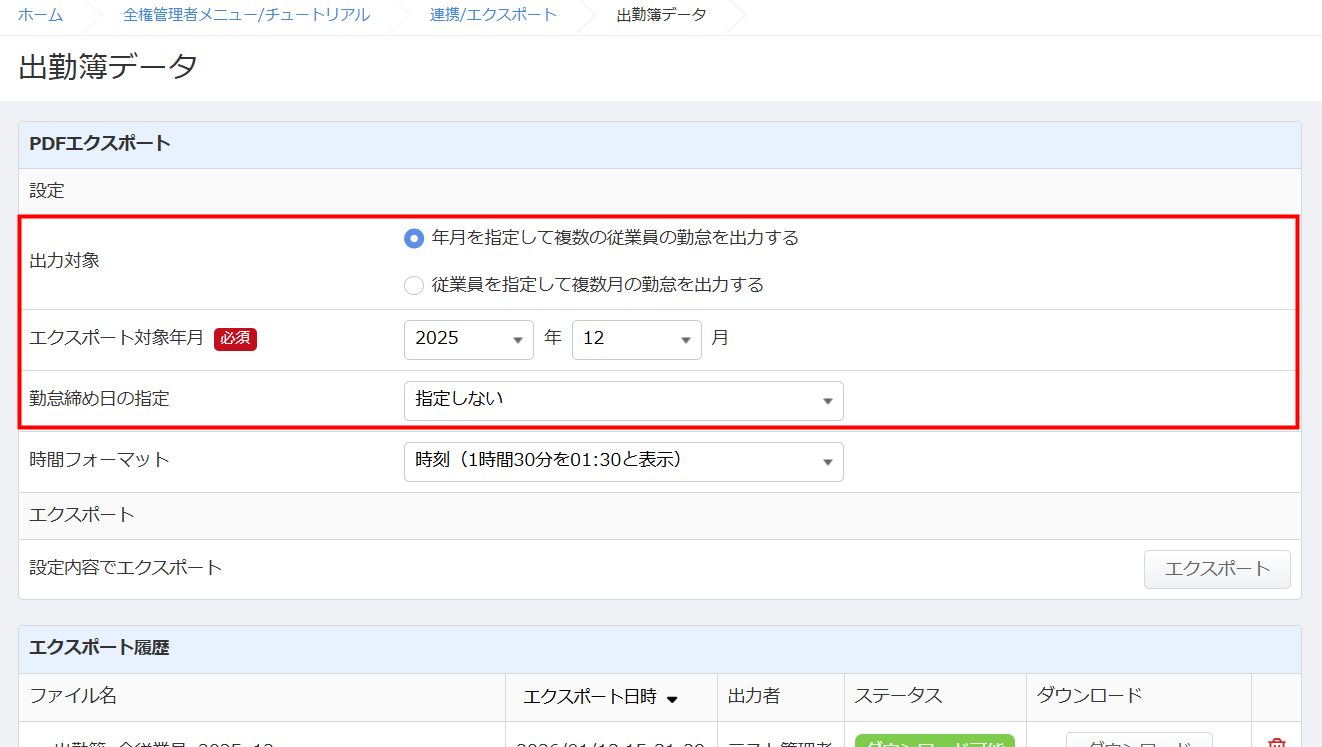Navigate to 連携/エクスポート breadcrumb
This screenshot has width=1322, height=747.
tap(493, 15)
